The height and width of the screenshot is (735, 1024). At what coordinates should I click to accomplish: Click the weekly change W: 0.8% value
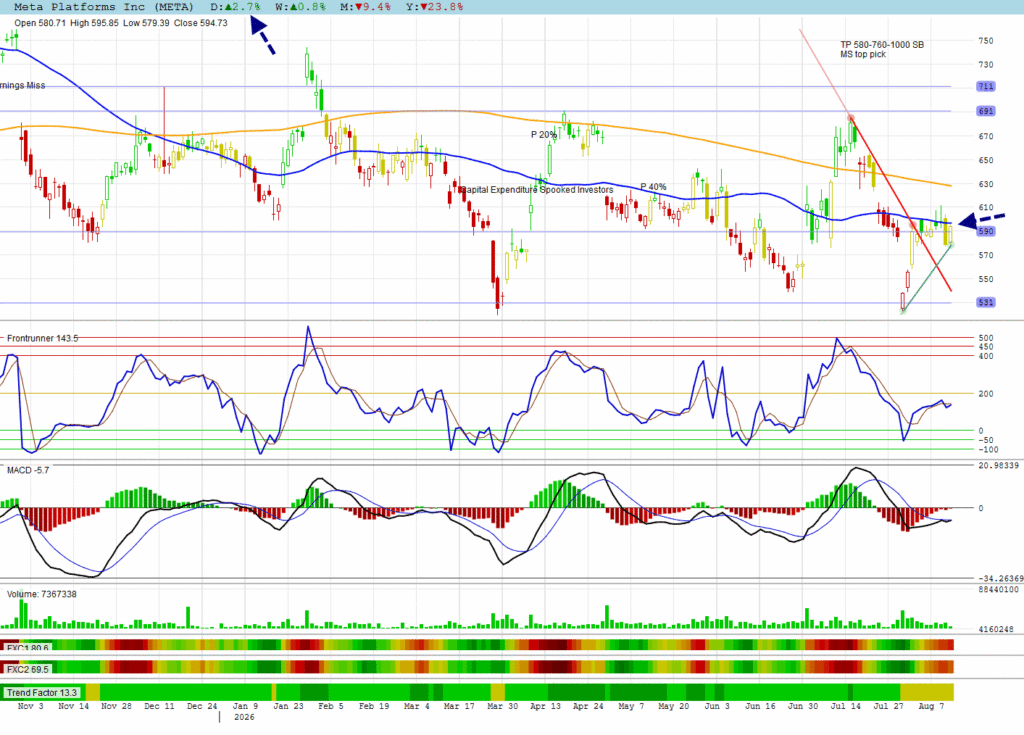(300, 7)
